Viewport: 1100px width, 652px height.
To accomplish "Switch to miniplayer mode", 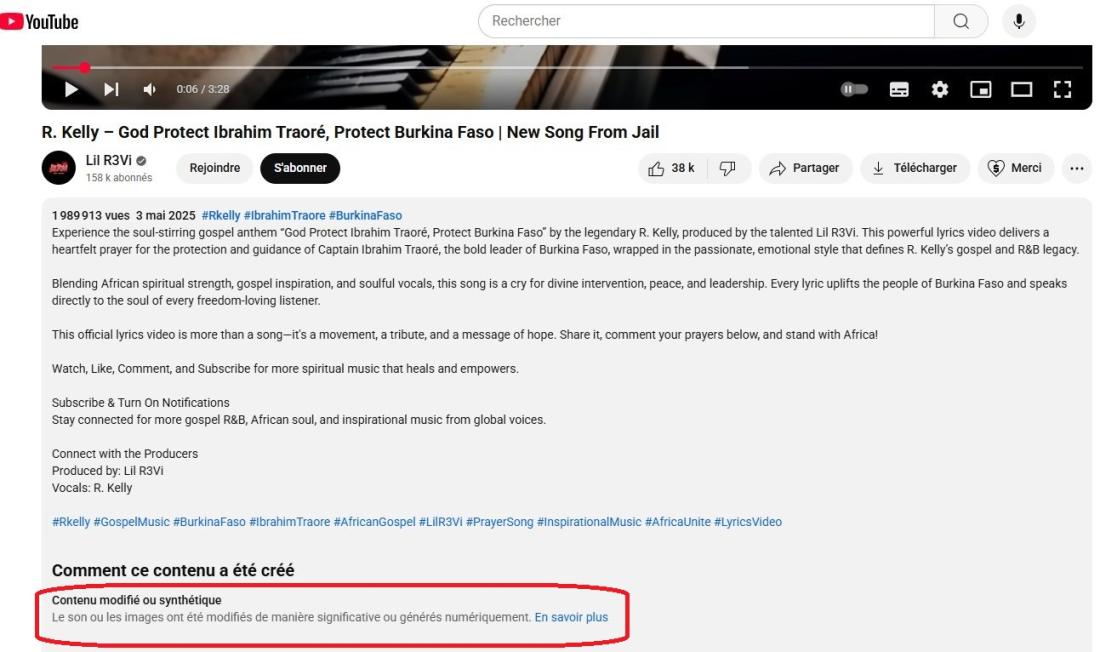I will [x=980, y=89].
